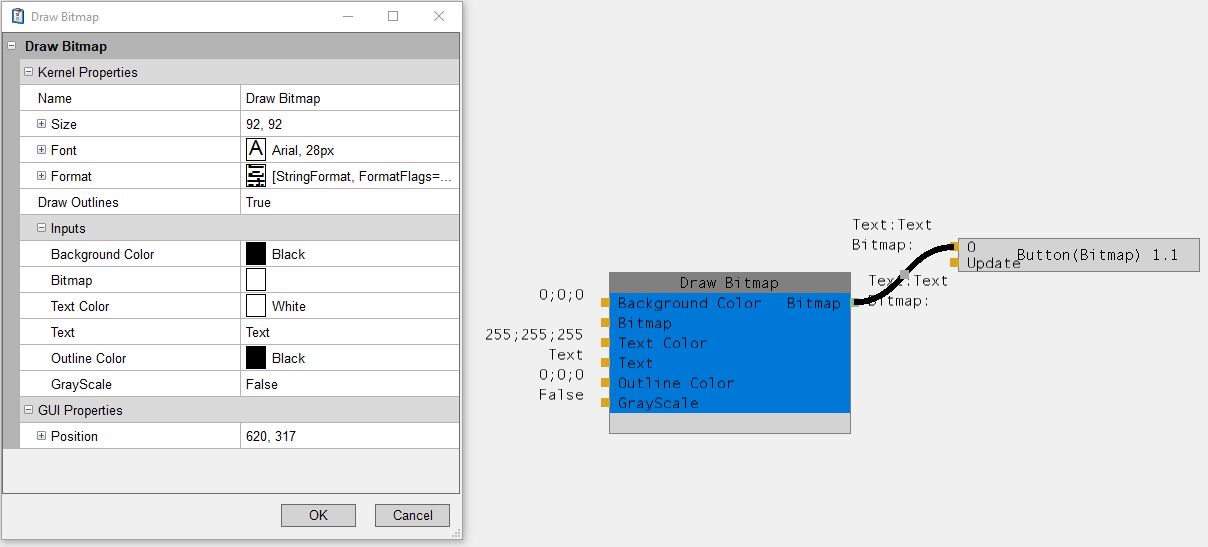Expand the Position property
This screenshot has height=547, width=1208.
(42, 436)
